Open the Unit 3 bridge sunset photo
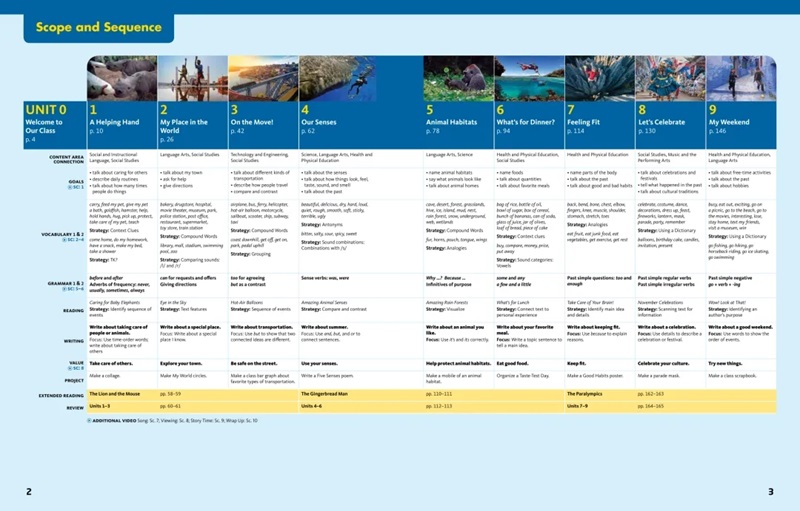 pos(262,78)
